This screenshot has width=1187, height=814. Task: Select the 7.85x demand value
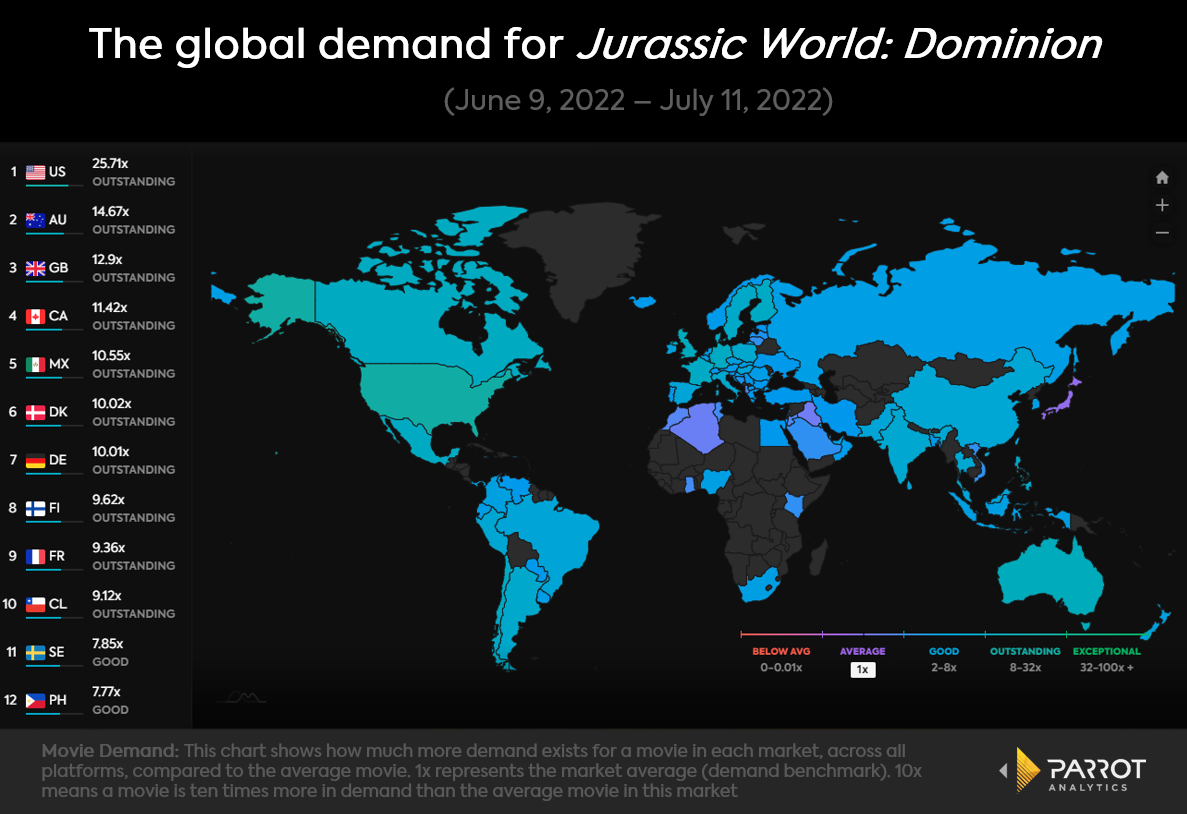[107, 644]
